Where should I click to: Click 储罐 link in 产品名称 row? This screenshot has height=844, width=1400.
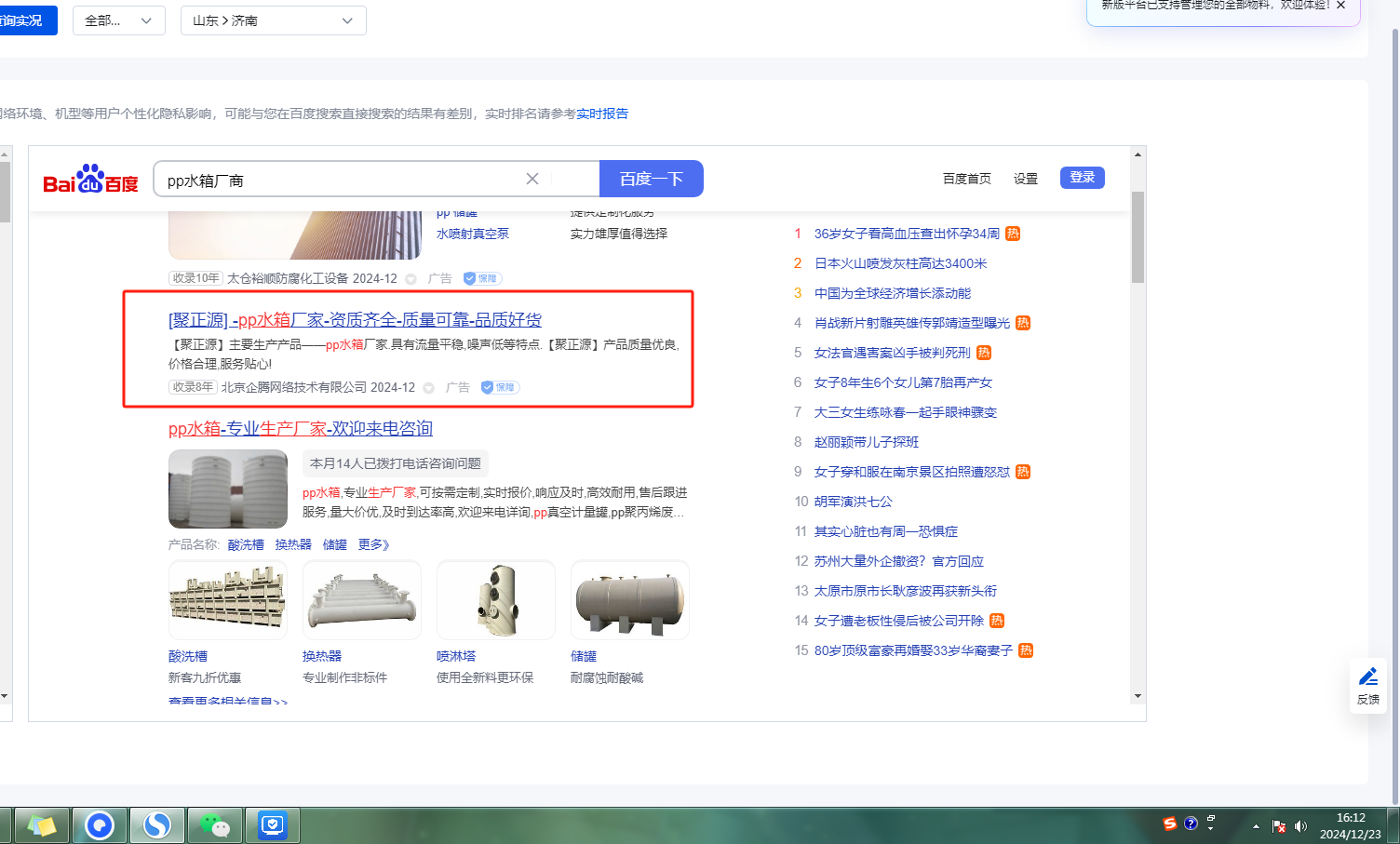335,544
